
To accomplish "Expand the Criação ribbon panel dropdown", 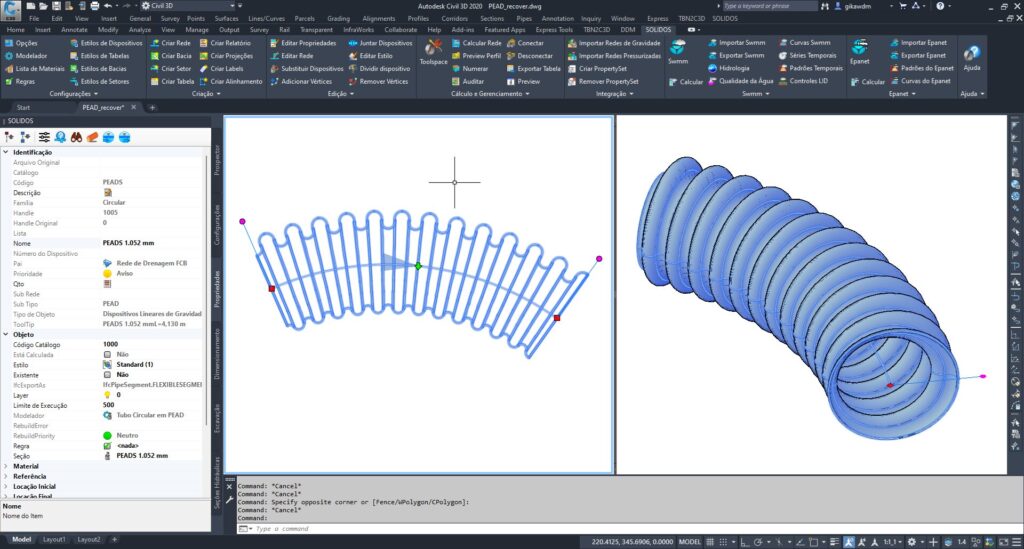I will (206, 94).
